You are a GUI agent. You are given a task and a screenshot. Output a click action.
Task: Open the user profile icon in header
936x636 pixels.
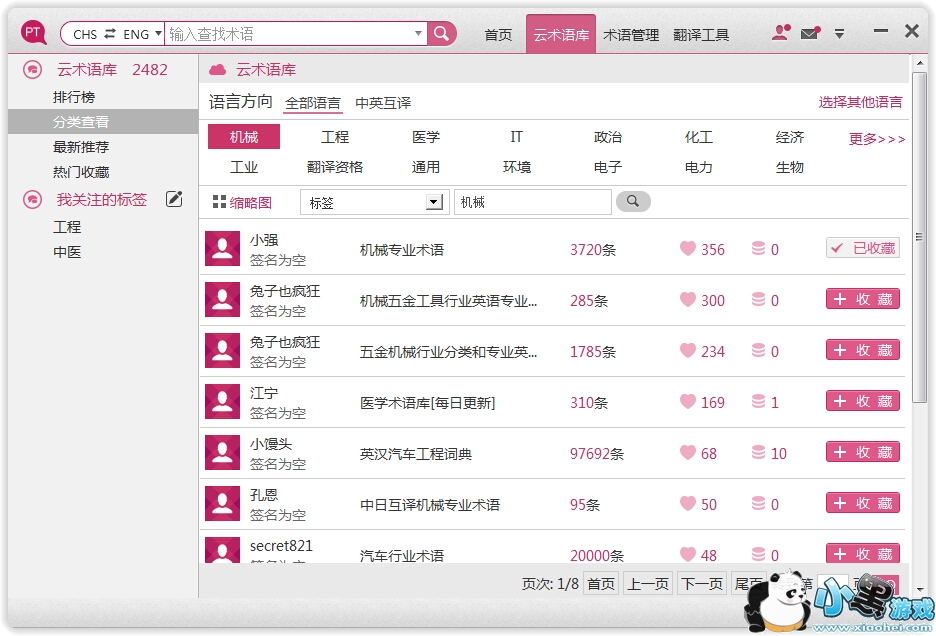[x=781, y=33]
